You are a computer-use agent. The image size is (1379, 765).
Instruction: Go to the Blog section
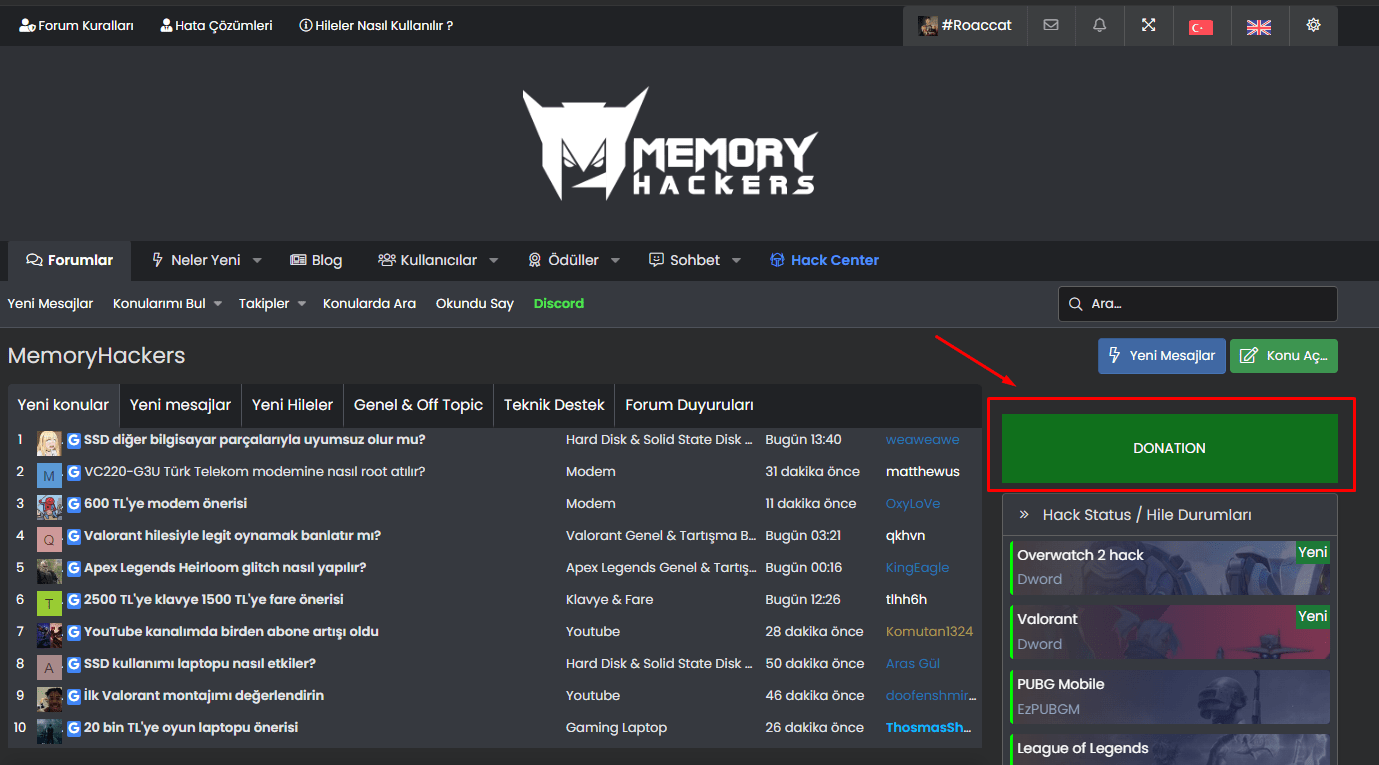coord(316,260)
